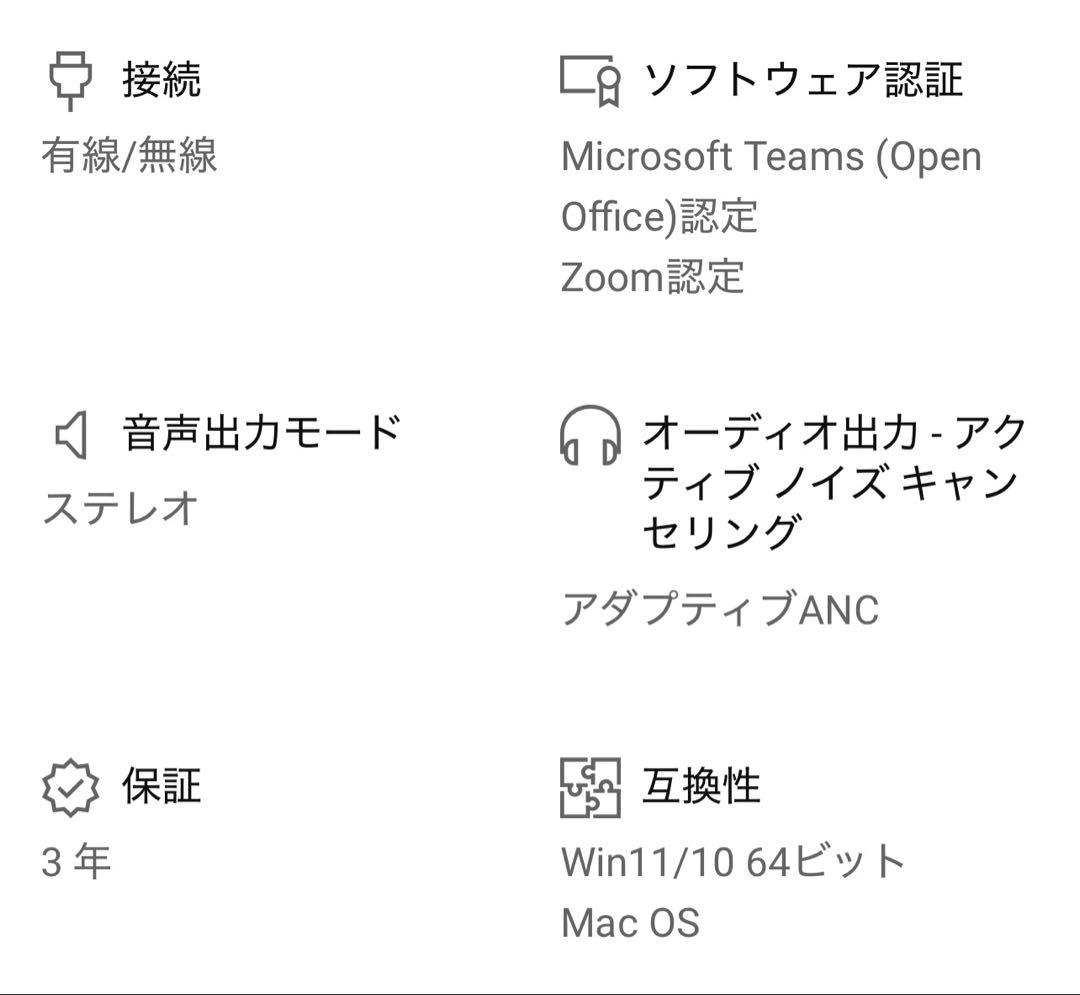Click the 音声出力モード heading
The image size is (1080, 995).
(x=262, y=434)
